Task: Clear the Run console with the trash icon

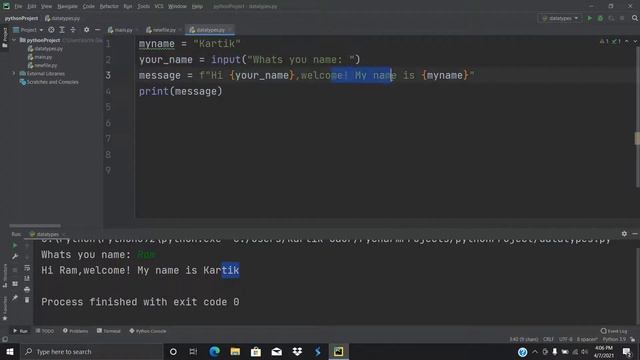Action: tap(27, 300)
